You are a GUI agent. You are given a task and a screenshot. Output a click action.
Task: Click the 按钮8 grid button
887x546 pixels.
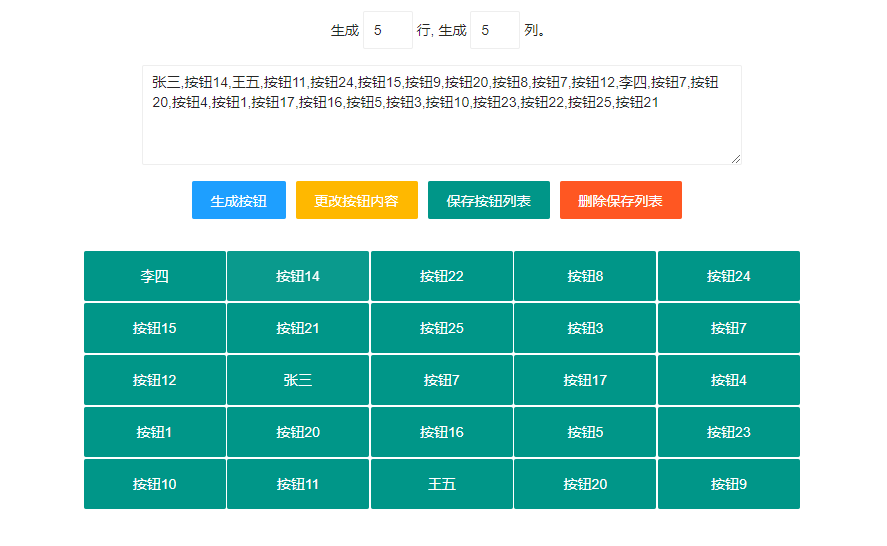585,276
